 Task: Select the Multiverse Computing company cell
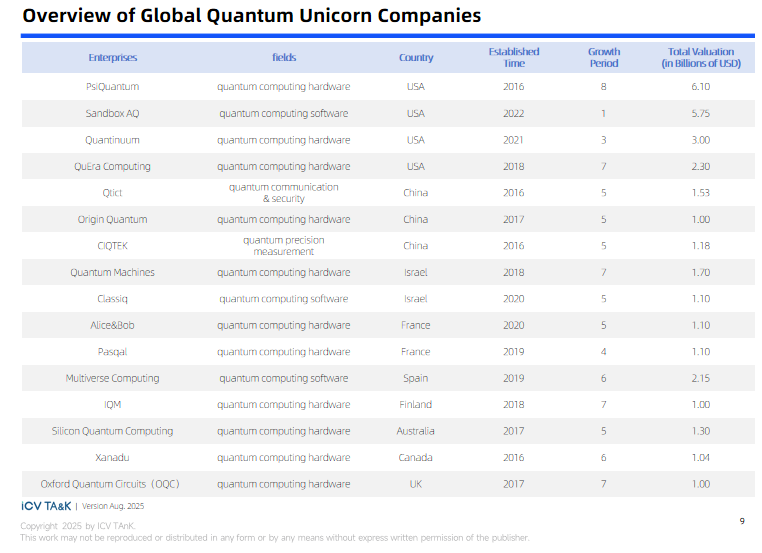point(113,379)
